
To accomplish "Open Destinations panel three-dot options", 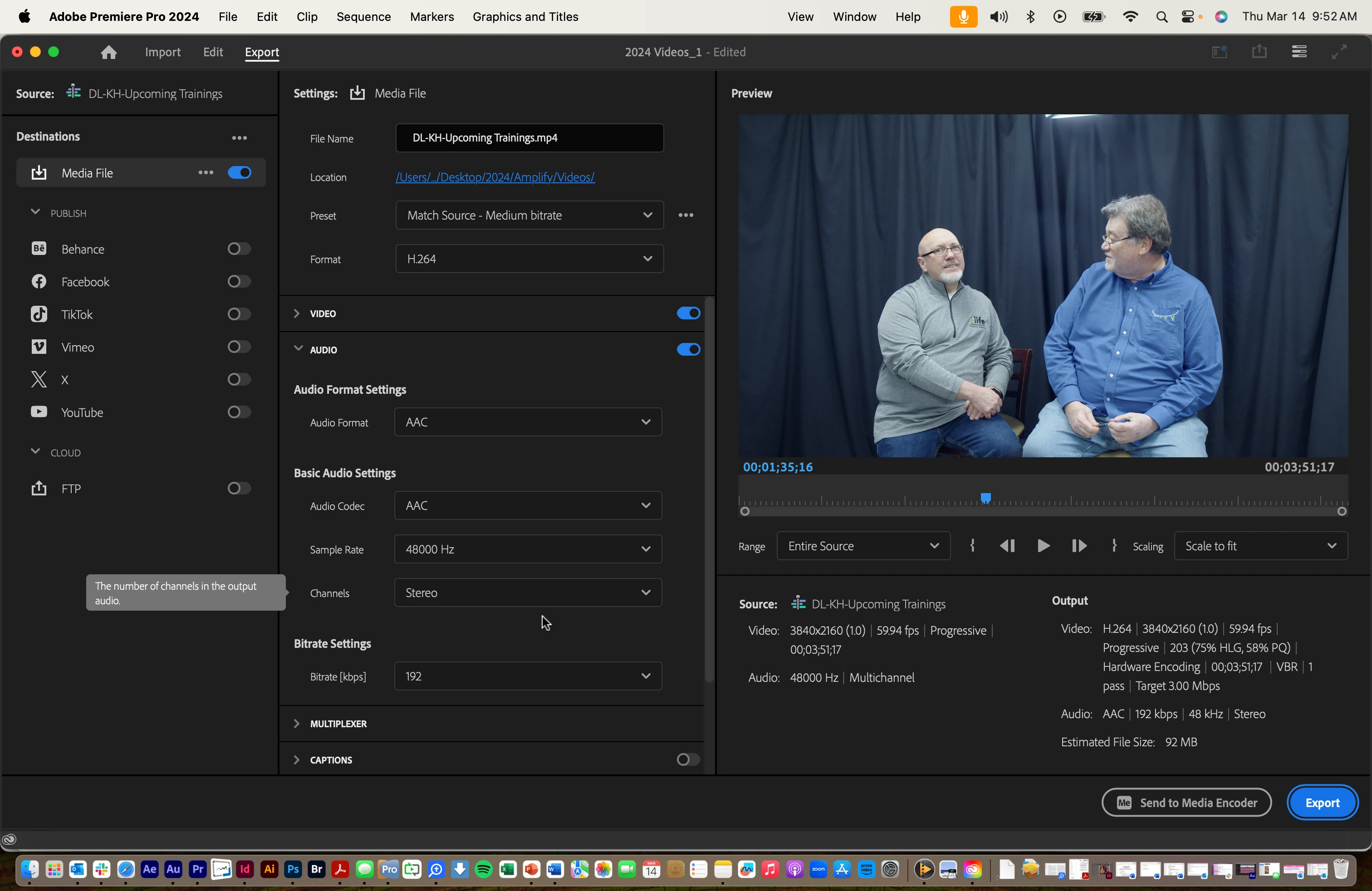I will (239, 138).
